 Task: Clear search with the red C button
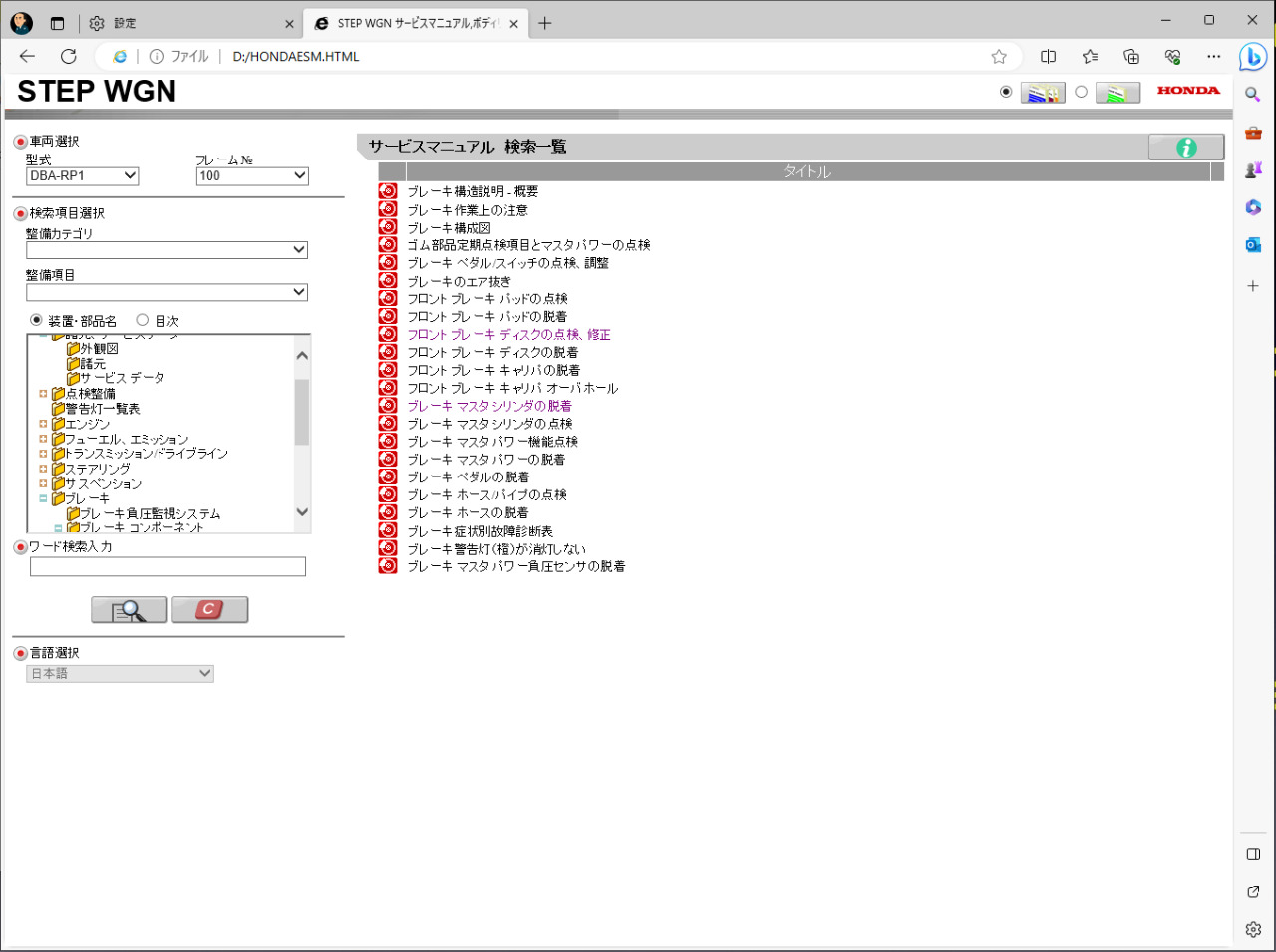209,610
